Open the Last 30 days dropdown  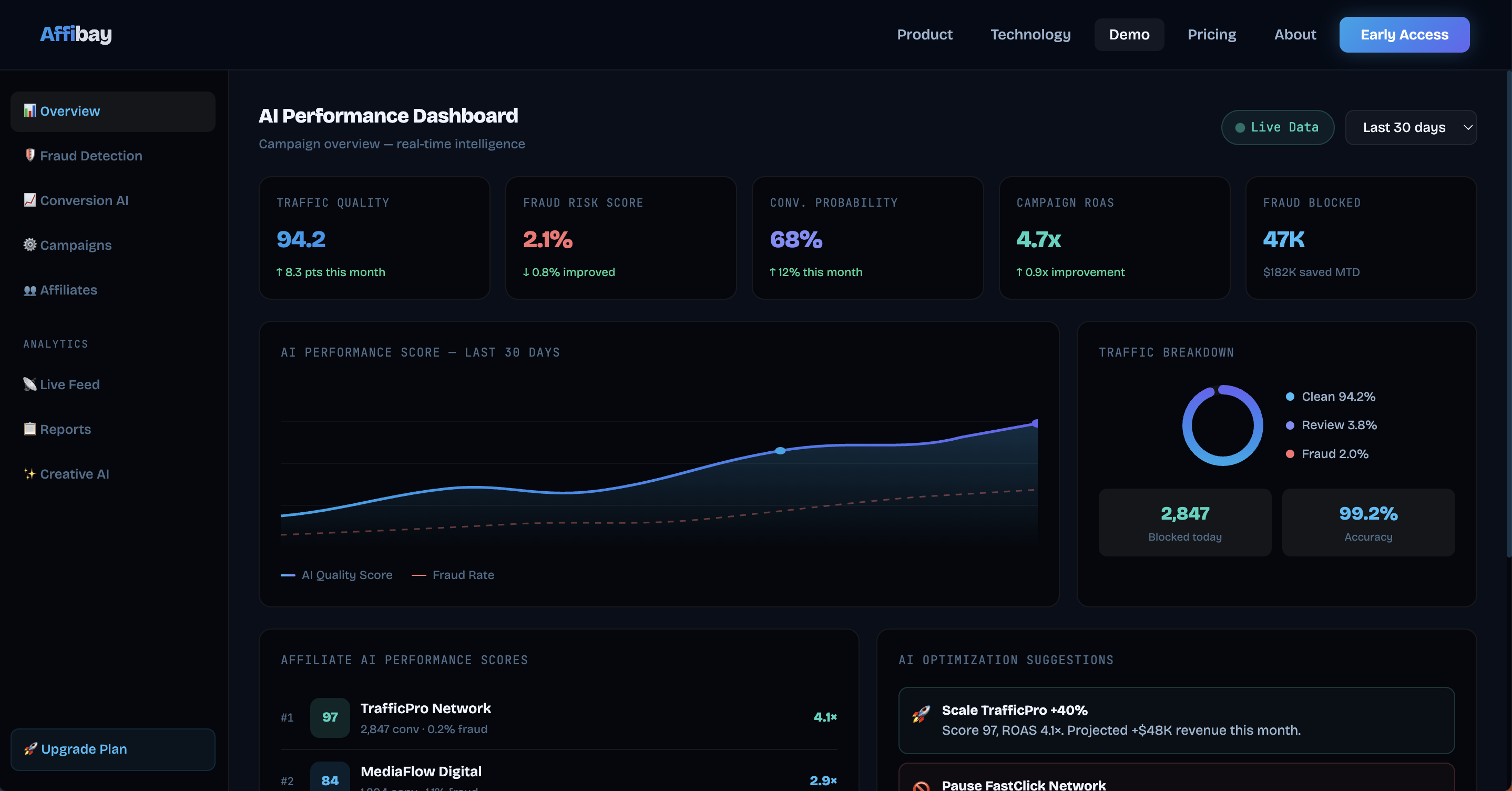point(1410,127)
